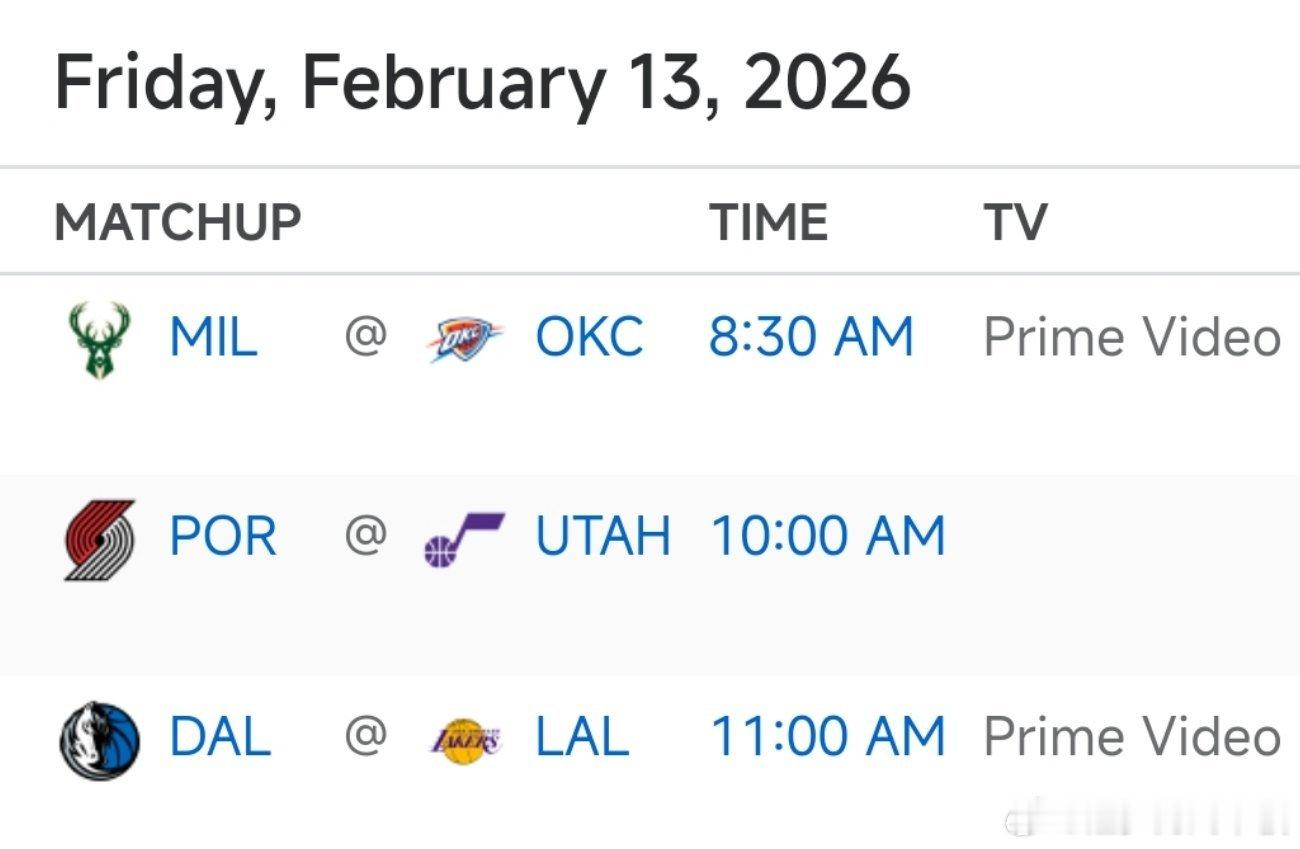Click the Dallas Mavericks logo
Screen dimensions: 1300x849
click(98, 740)
